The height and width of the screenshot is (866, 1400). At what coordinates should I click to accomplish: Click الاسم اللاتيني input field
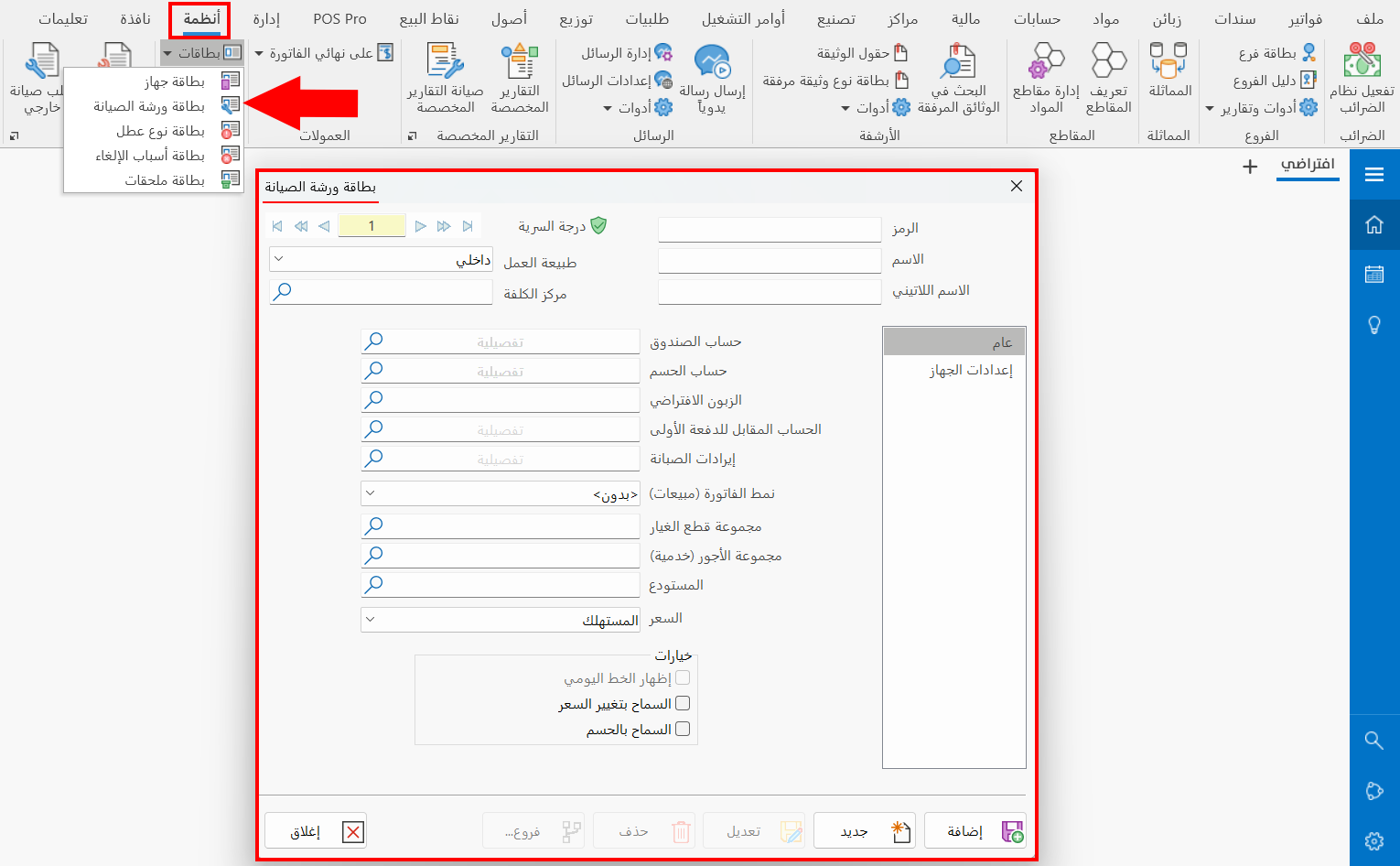coord(770,291)
